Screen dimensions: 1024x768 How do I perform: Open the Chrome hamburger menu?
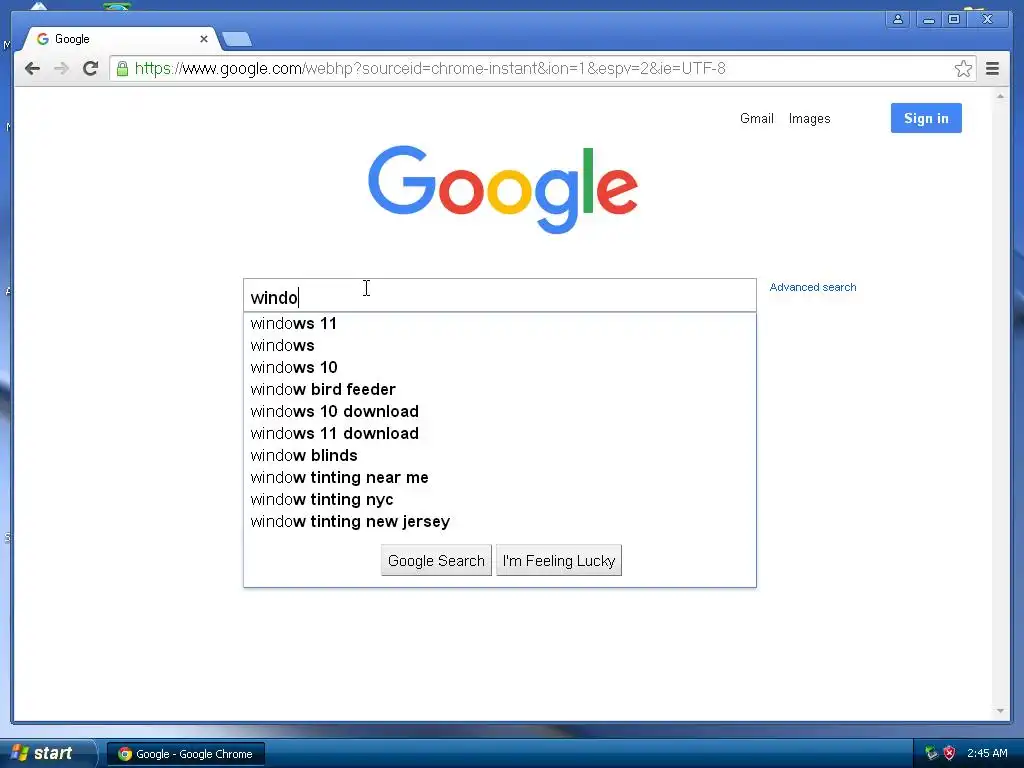[992, 69]
